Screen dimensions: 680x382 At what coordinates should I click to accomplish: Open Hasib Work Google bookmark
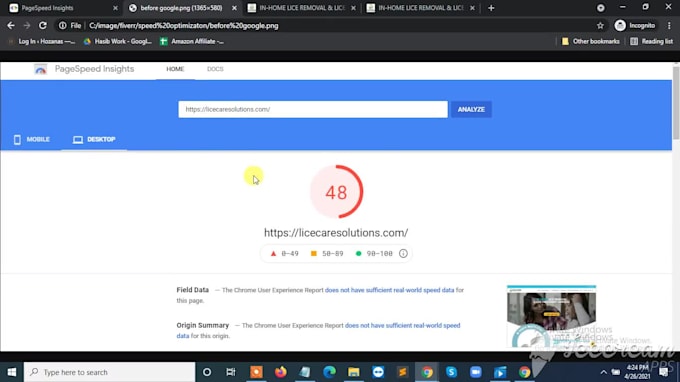coord(118,42)
